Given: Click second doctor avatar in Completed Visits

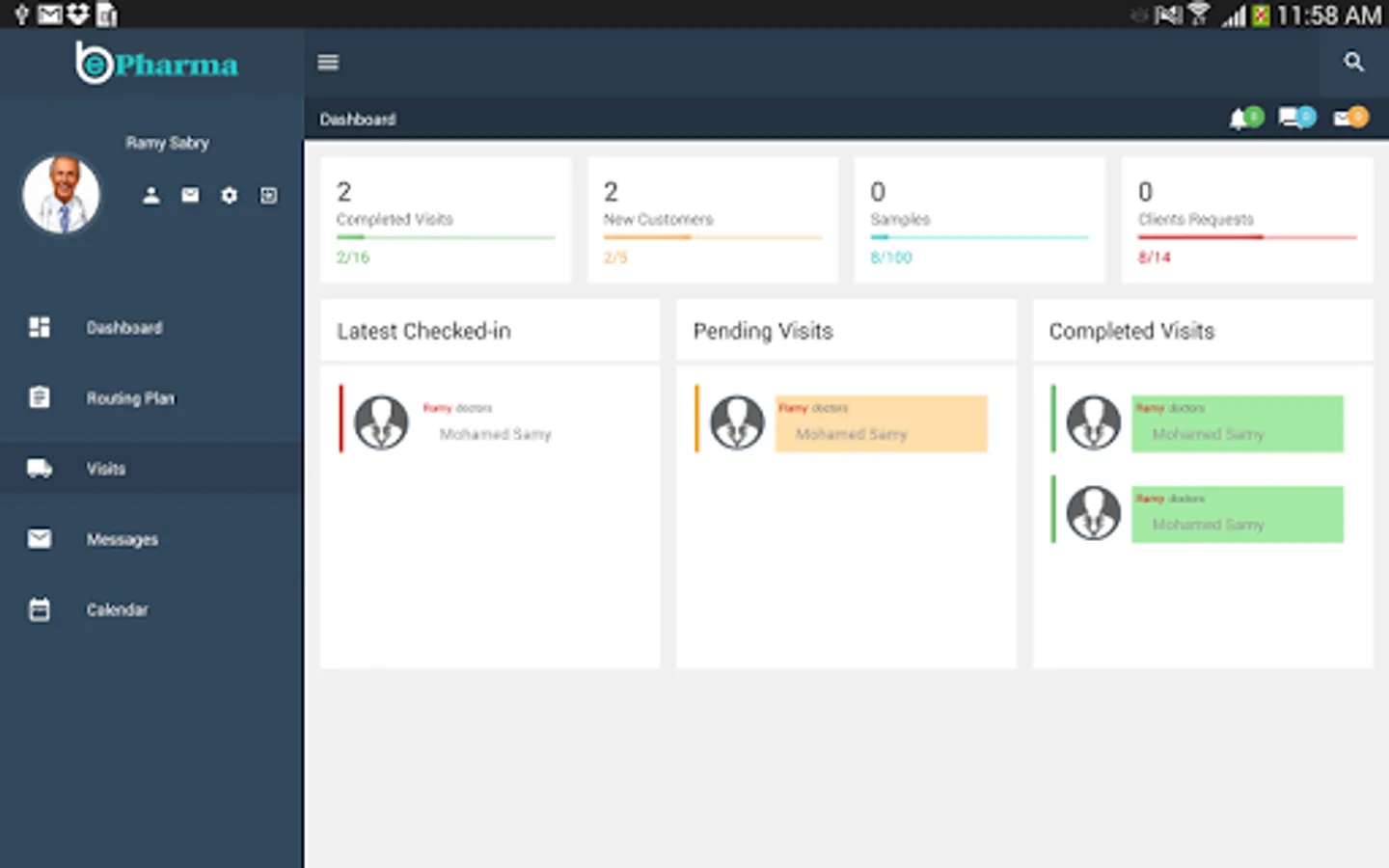Looking at the screenshot, I should click(1093, 513).
